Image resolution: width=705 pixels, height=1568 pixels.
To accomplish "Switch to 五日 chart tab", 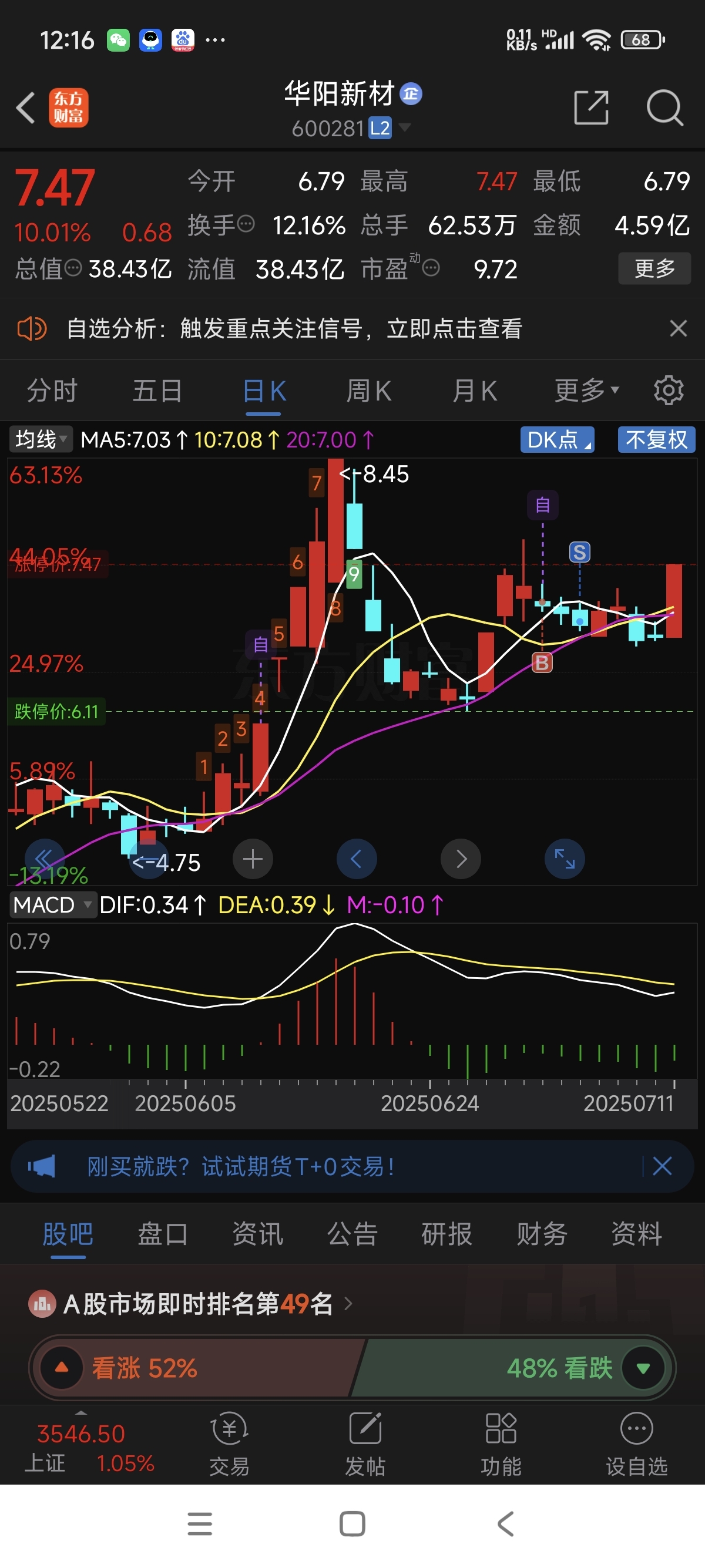I will click(x=157, y=391).
